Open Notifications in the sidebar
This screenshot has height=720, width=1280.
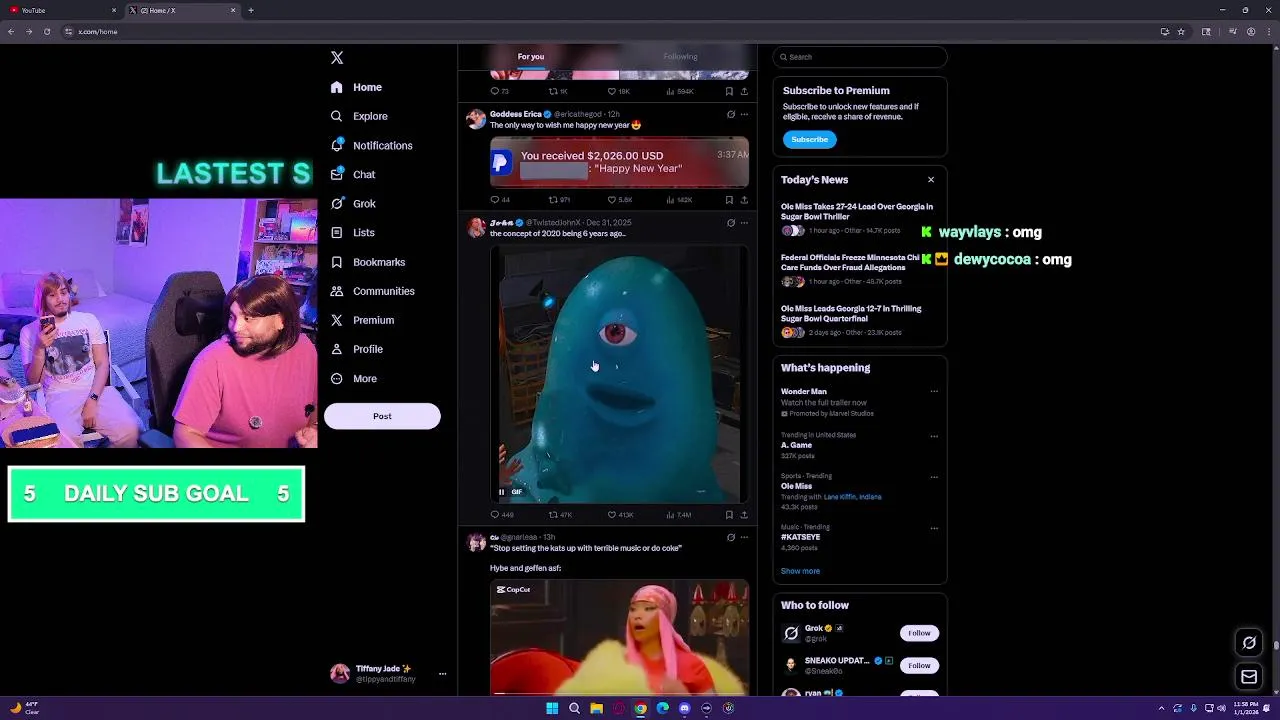coord(372,145)
